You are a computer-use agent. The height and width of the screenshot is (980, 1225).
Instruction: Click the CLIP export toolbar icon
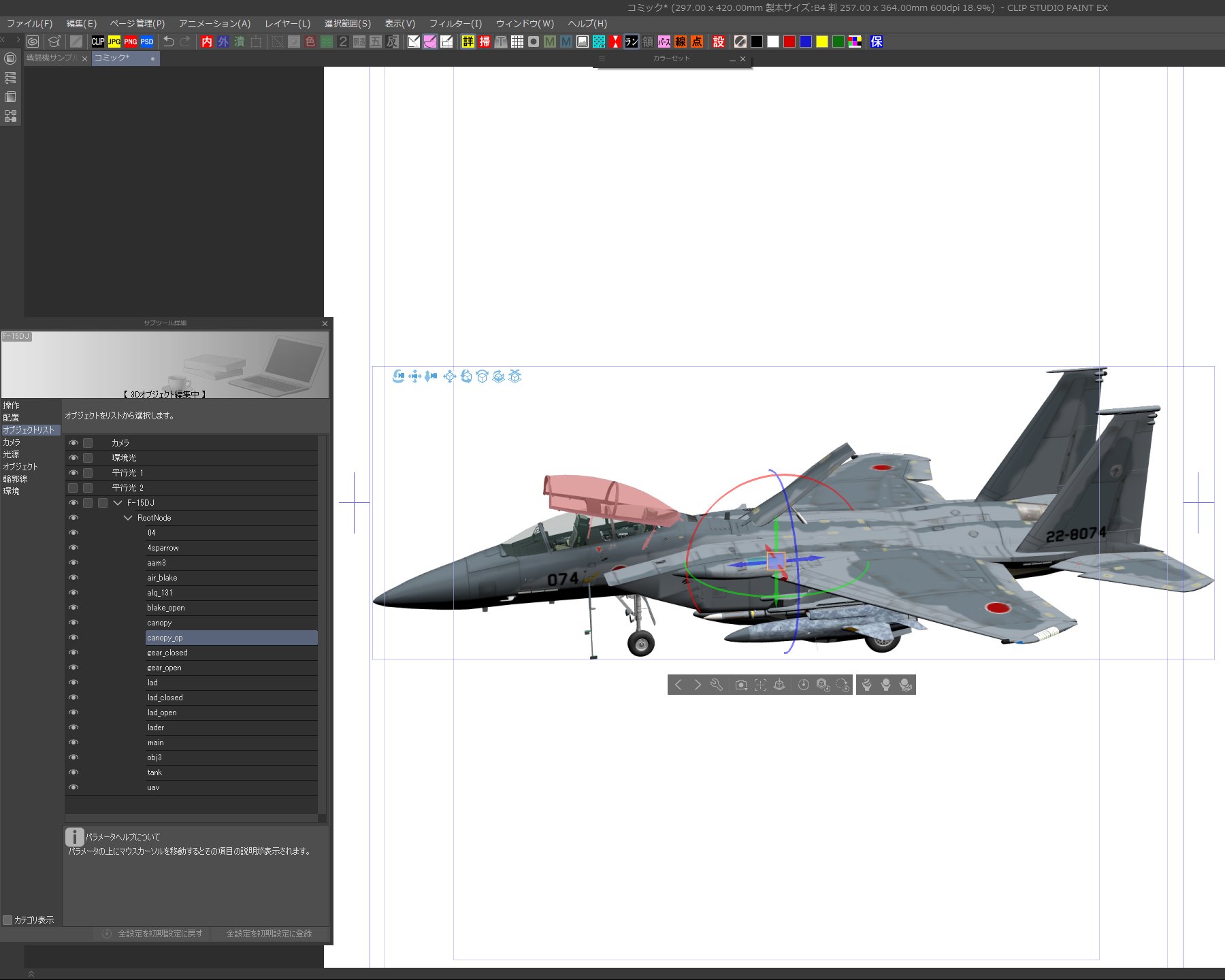(x=98, y=42)
